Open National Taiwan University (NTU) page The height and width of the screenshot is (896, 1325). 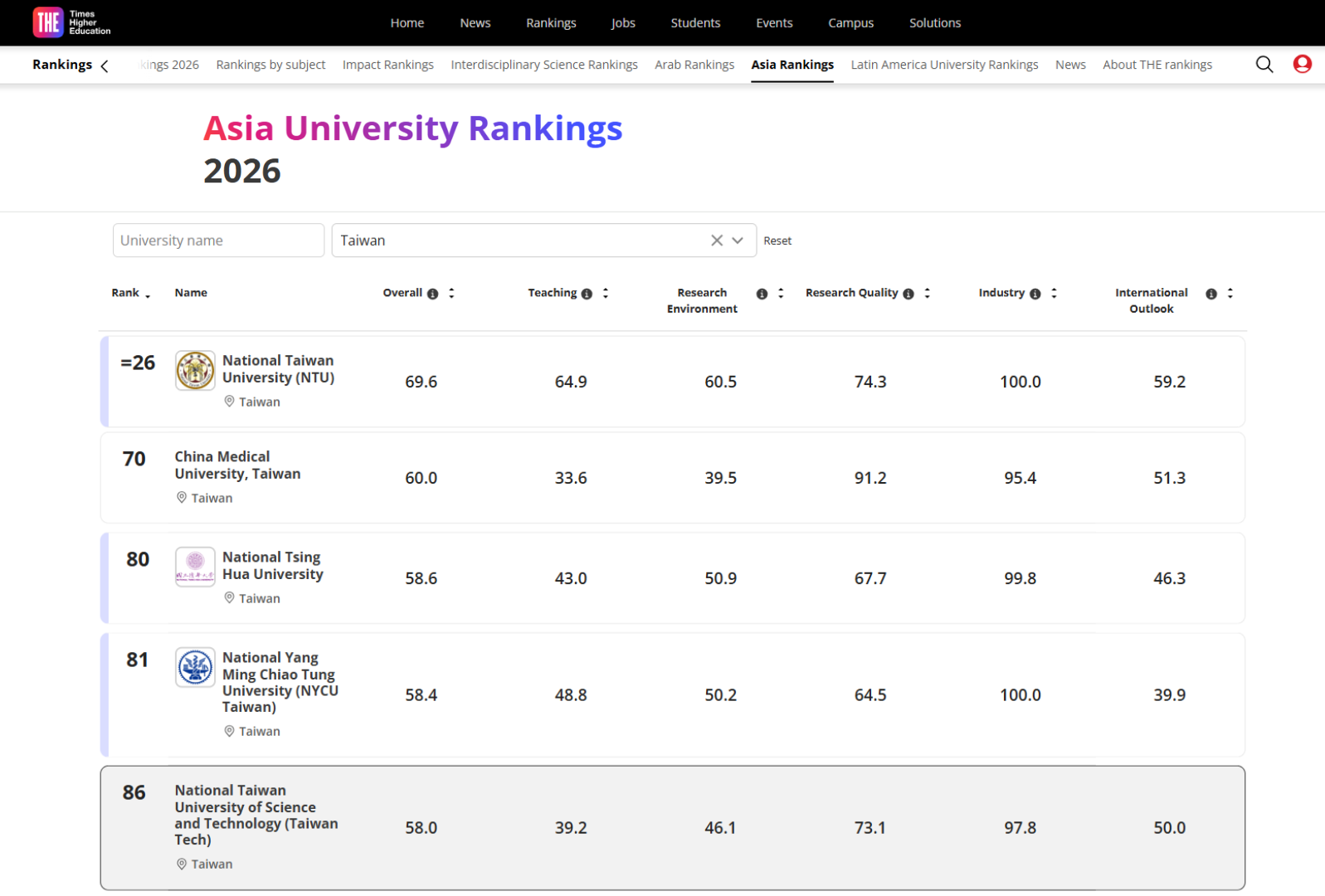tap(278, 369)
